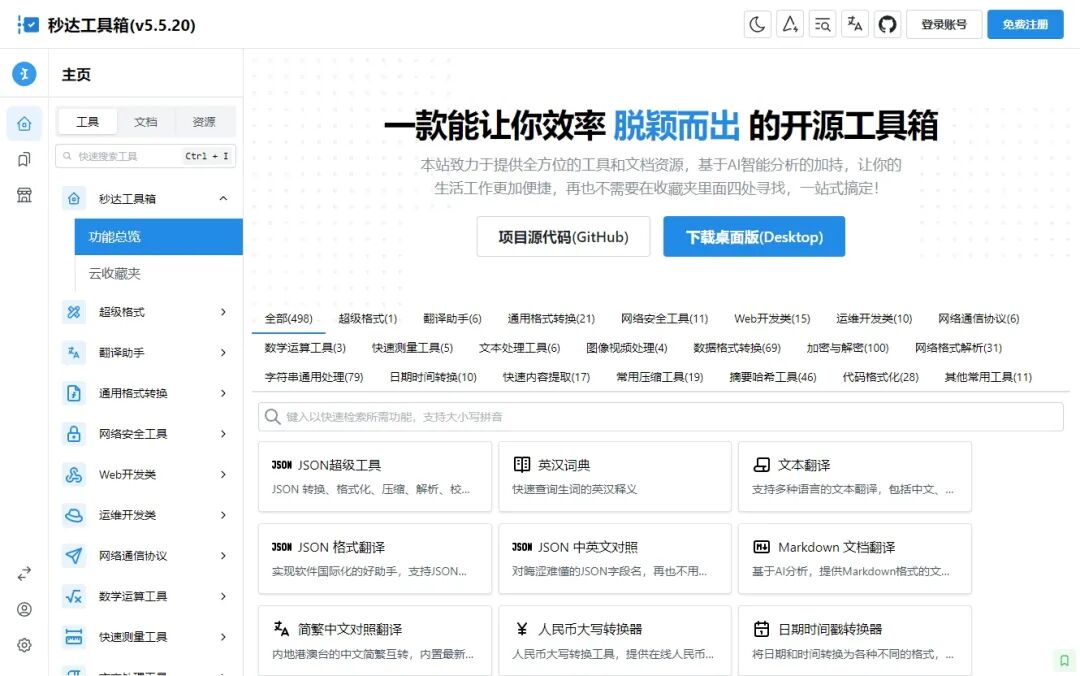The height and width of the screenshot is (676, 1080).
Task: Click the green bookmark icon at bottom right
Action: tap(1064, 660)
